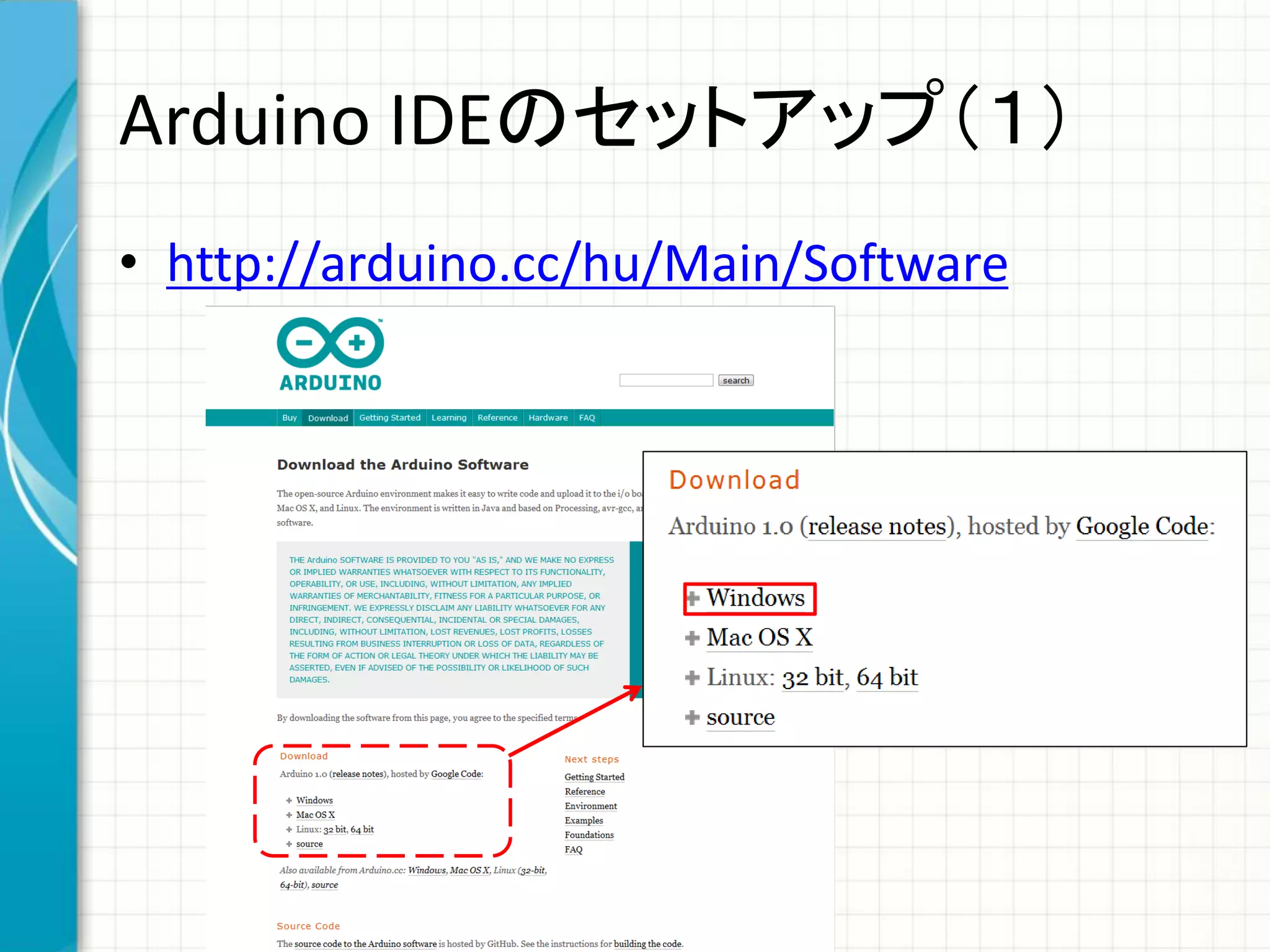1270x952 pixels.
Task: Focus the website search input field
Action: 666,380
